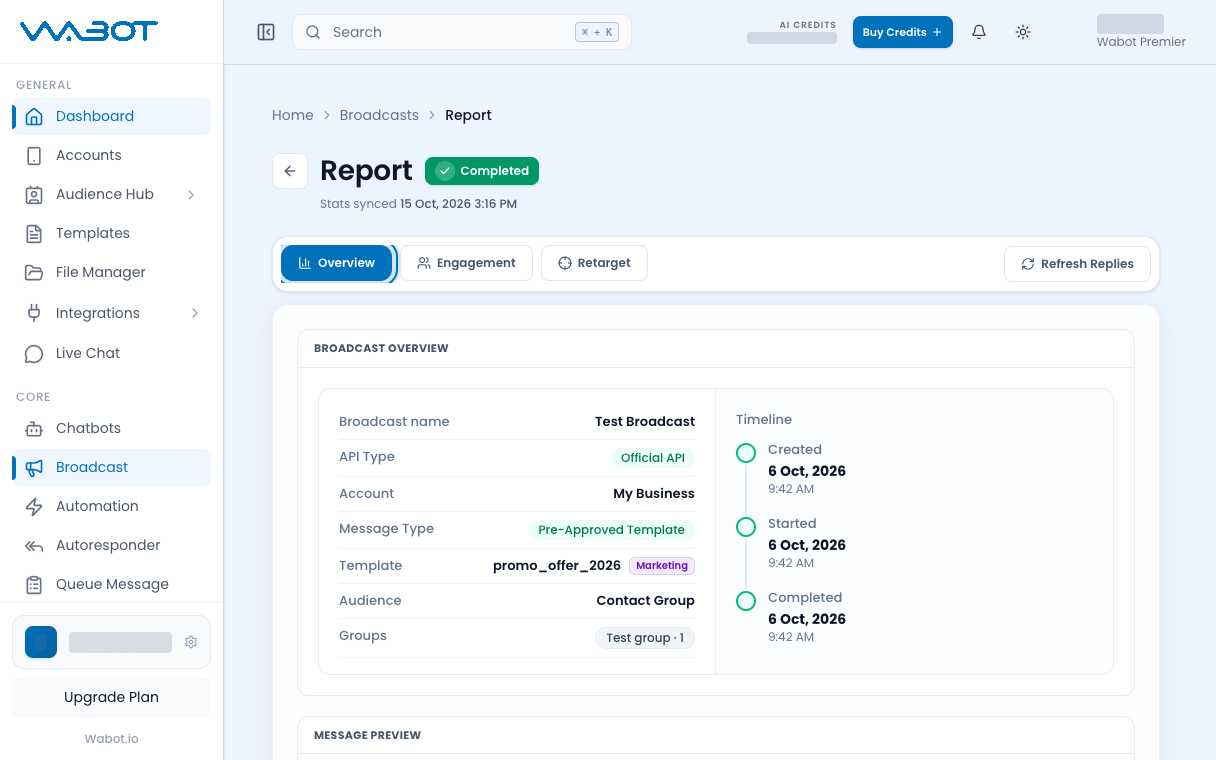
Task: Click the Pre-Approved Template badge
Action: [x=611, y=530]
